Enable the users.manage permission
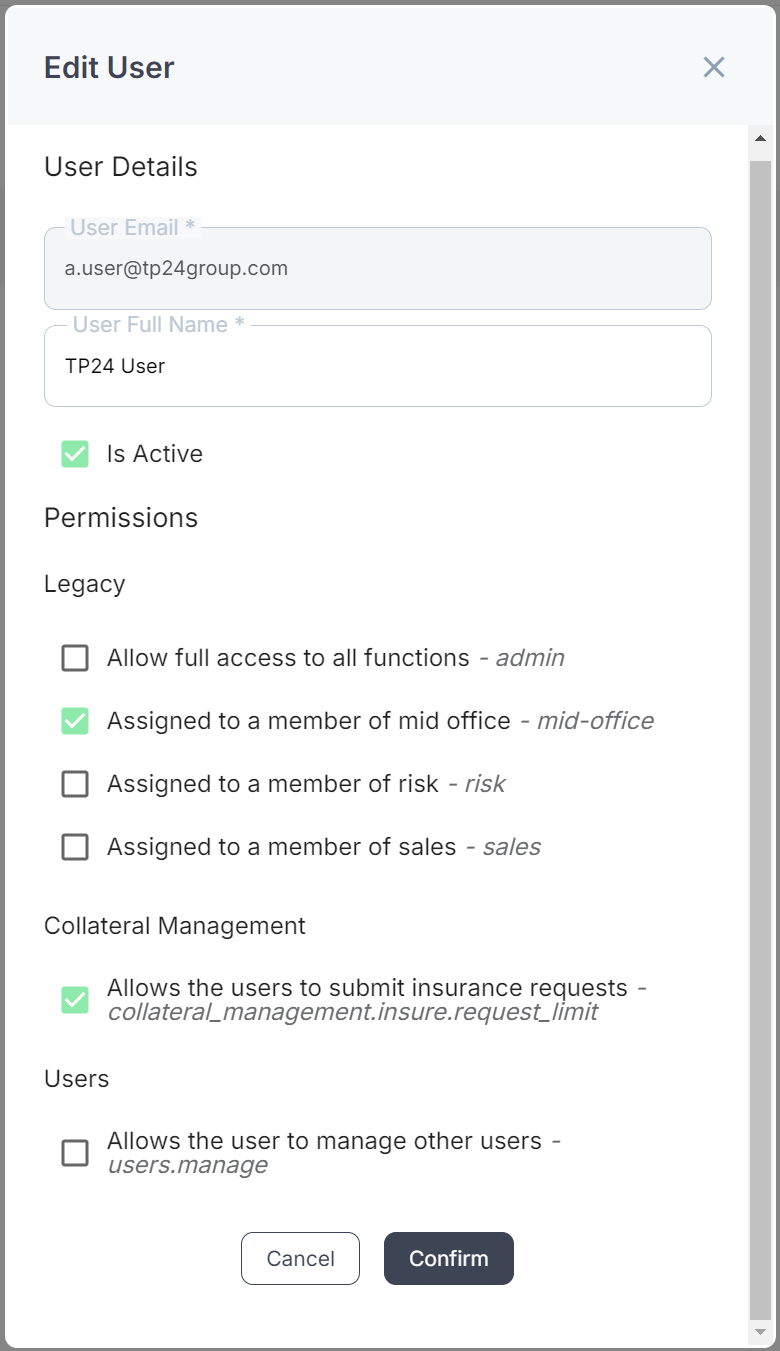Viewport: 780px width, 1351px height. coord(74,1152)
